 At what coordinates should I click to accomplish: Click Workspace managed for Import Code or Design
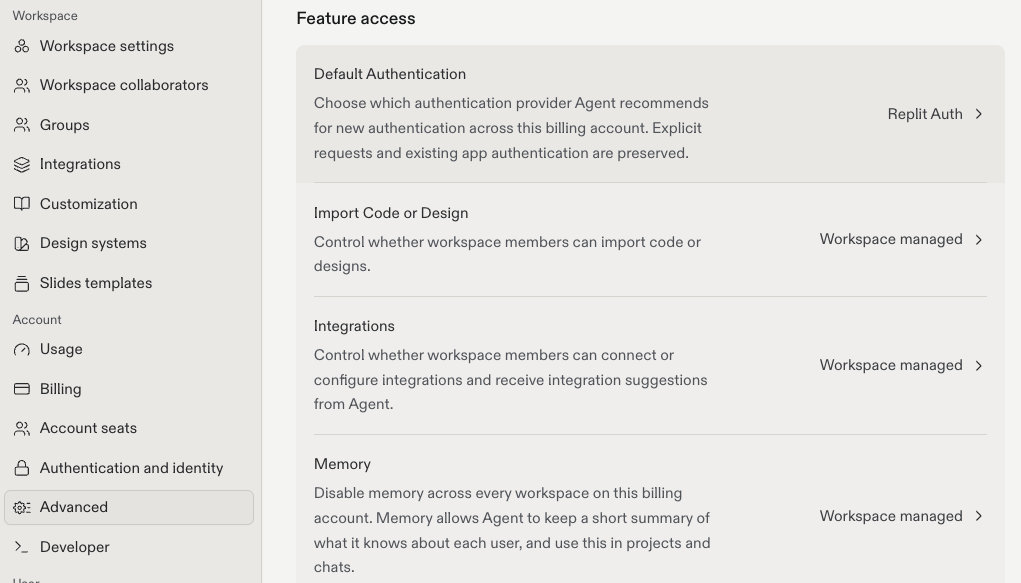pos(891,239)
